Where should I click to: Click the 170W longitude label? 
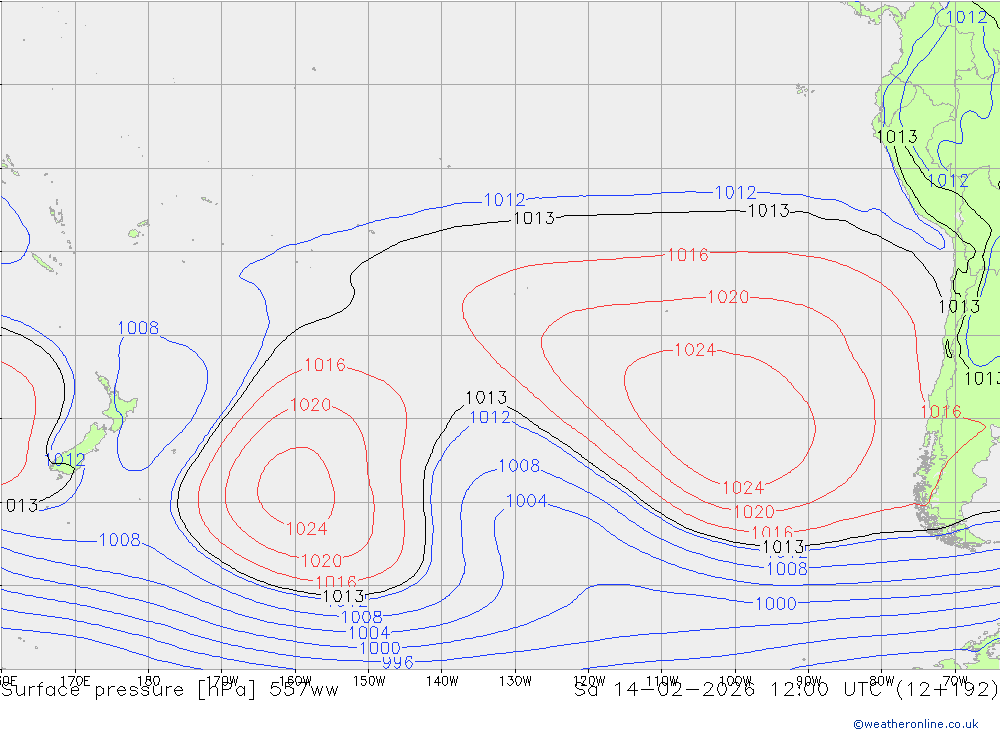click(x=222, y=681)
